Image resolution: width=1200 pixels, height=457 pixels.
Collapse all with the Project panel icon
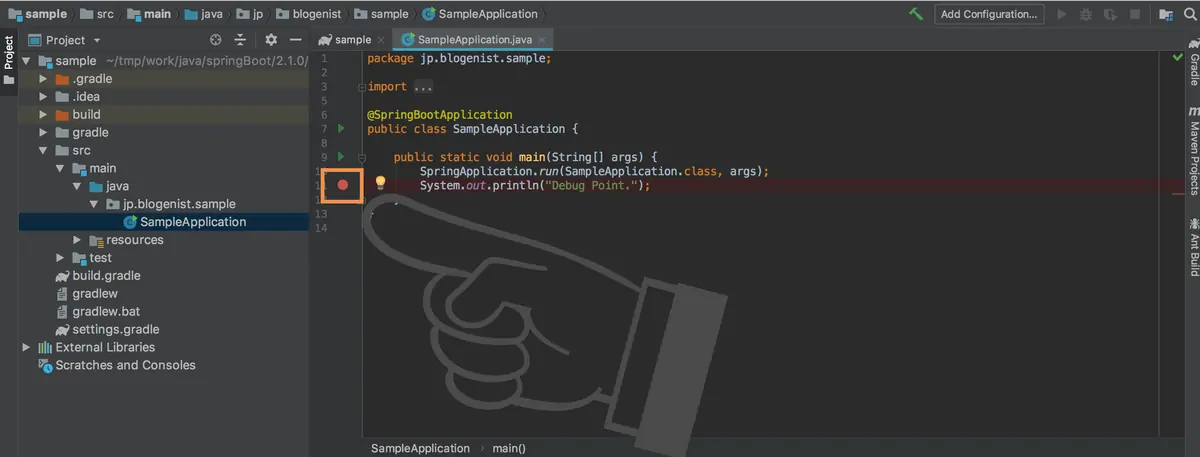240,40
